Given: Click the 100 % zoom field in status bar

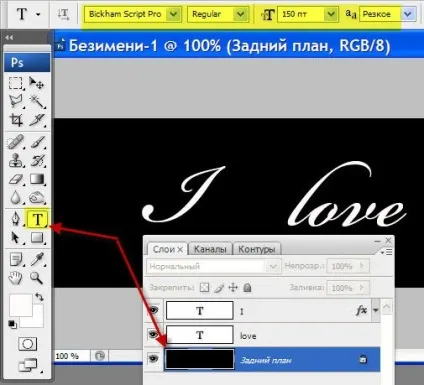Looking at the screenshot, I should click(71, 356).
